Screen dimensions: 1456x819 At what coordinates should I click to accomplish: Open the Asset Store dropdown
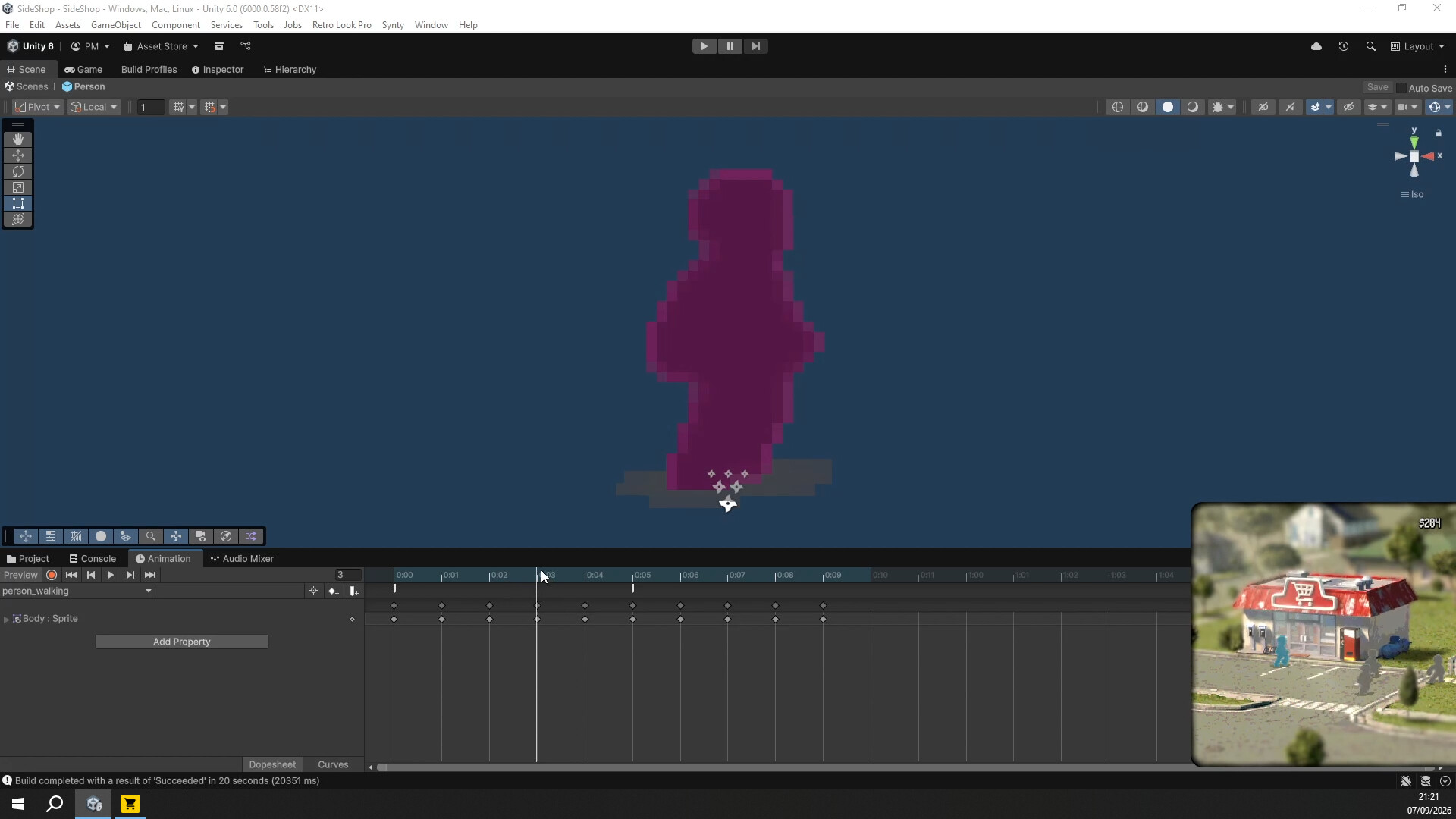tap(161, 46)
